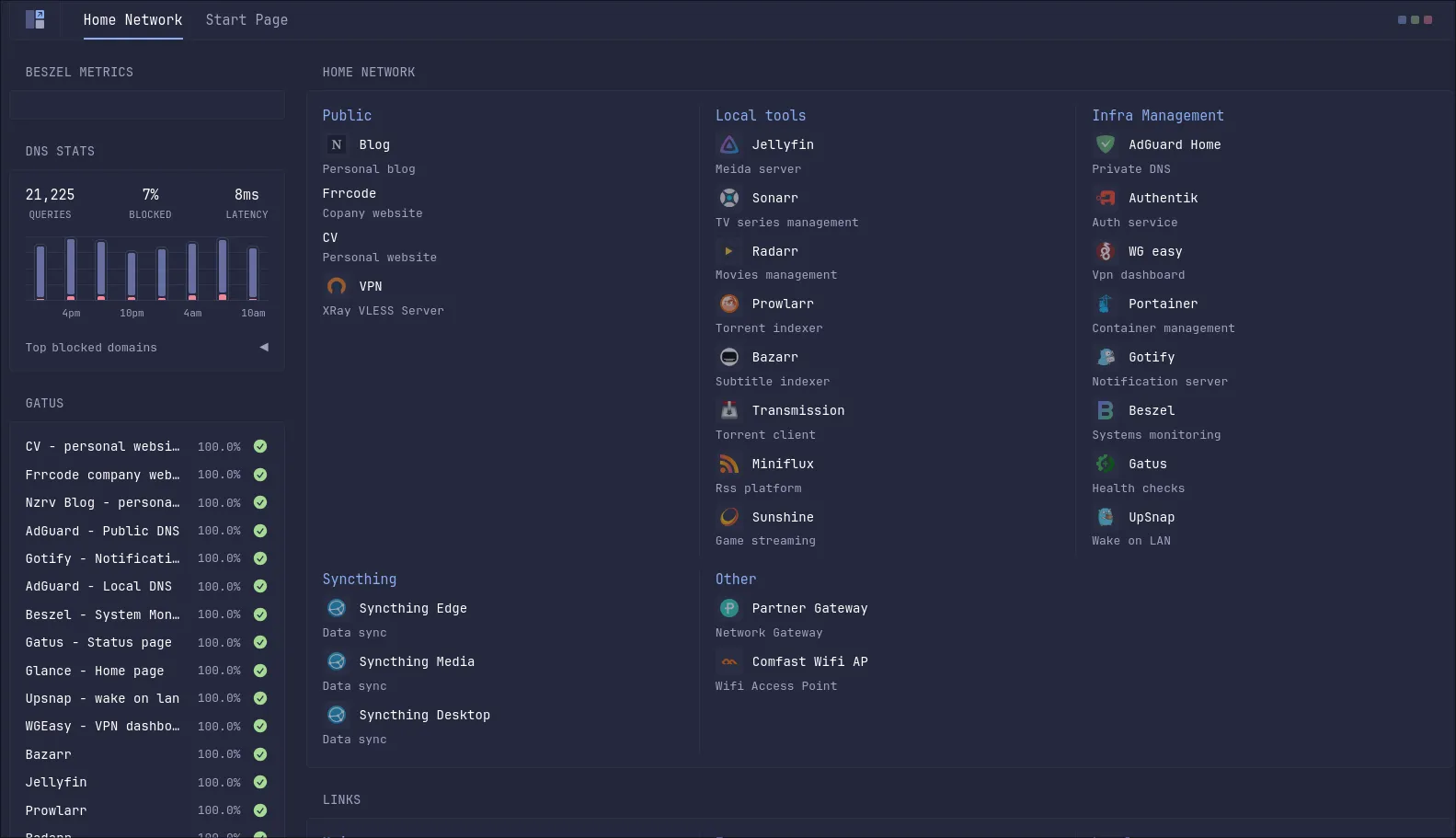Click the DNS chart bar at 10am

tap(253, 272)
